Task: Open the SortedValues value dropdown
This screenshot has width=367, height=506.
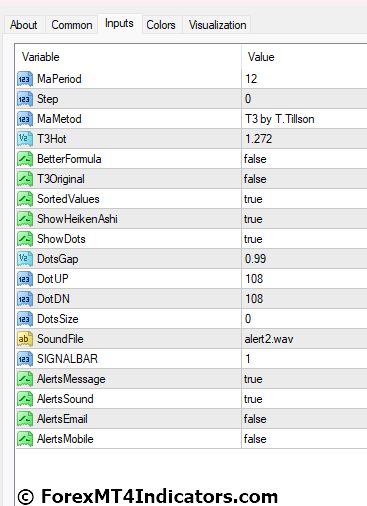Action: pyautogui.click(x=304, y=199)
